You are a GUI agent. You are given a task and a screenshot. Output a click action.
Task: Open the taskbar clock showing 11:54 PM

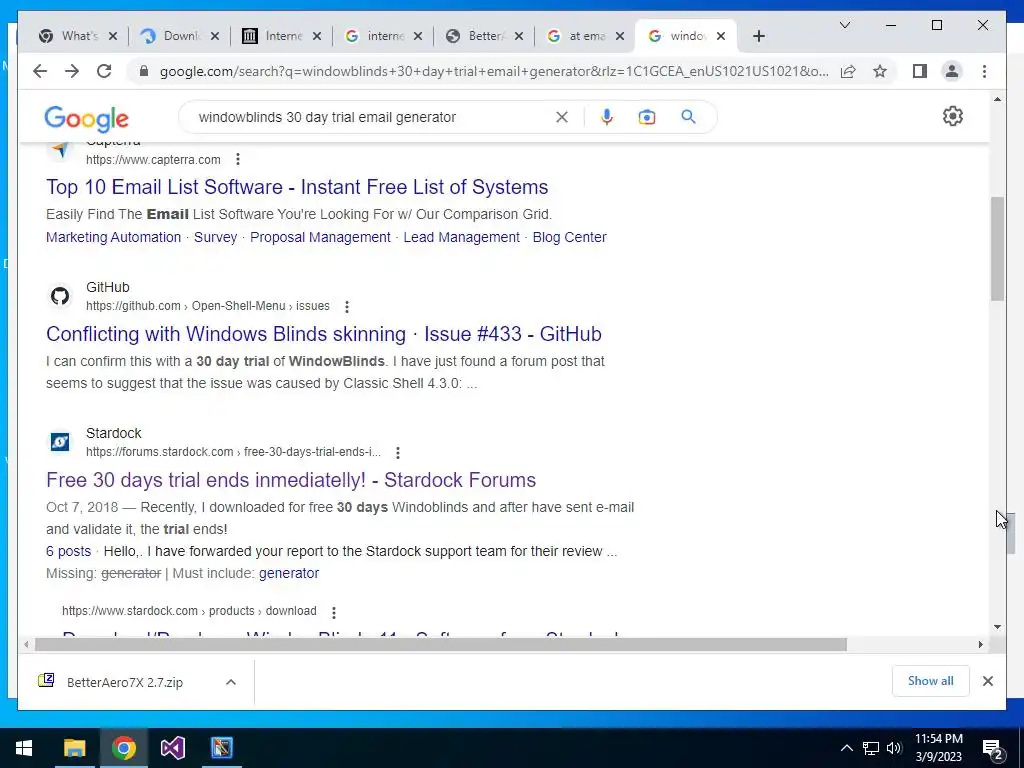938,748
